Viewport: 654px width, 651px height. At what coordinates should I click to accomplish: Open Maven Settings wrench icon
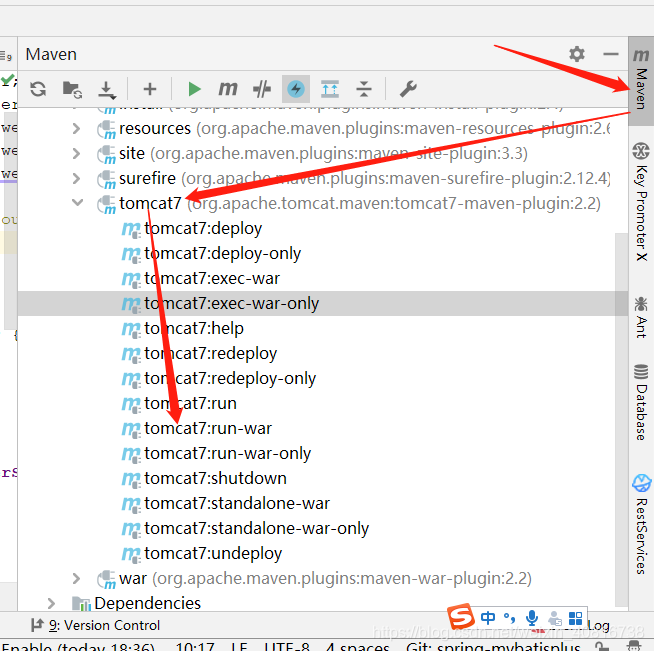408,89
